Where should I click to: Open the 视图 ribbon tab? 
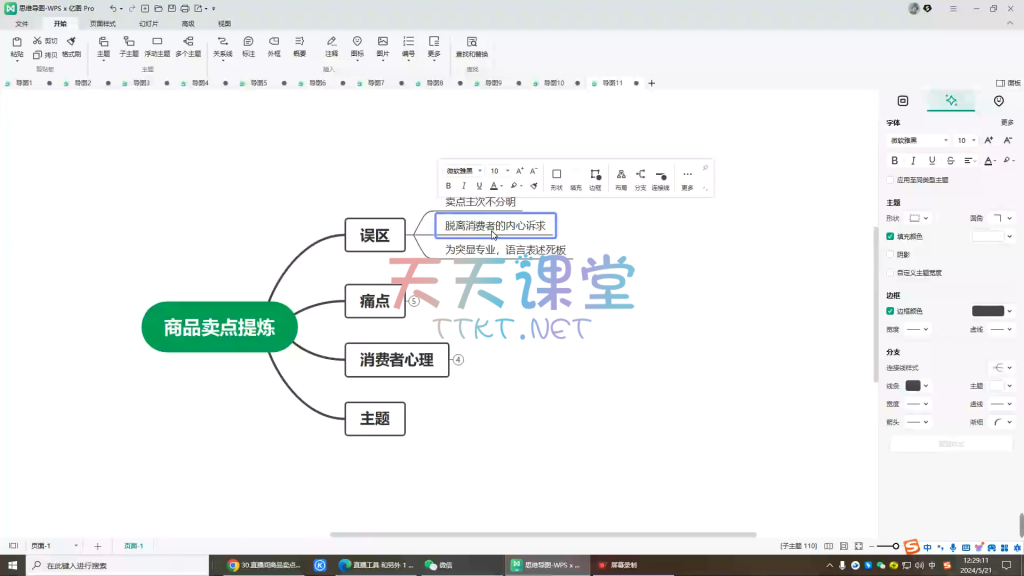pyautogui.click(x=224, y=23)
